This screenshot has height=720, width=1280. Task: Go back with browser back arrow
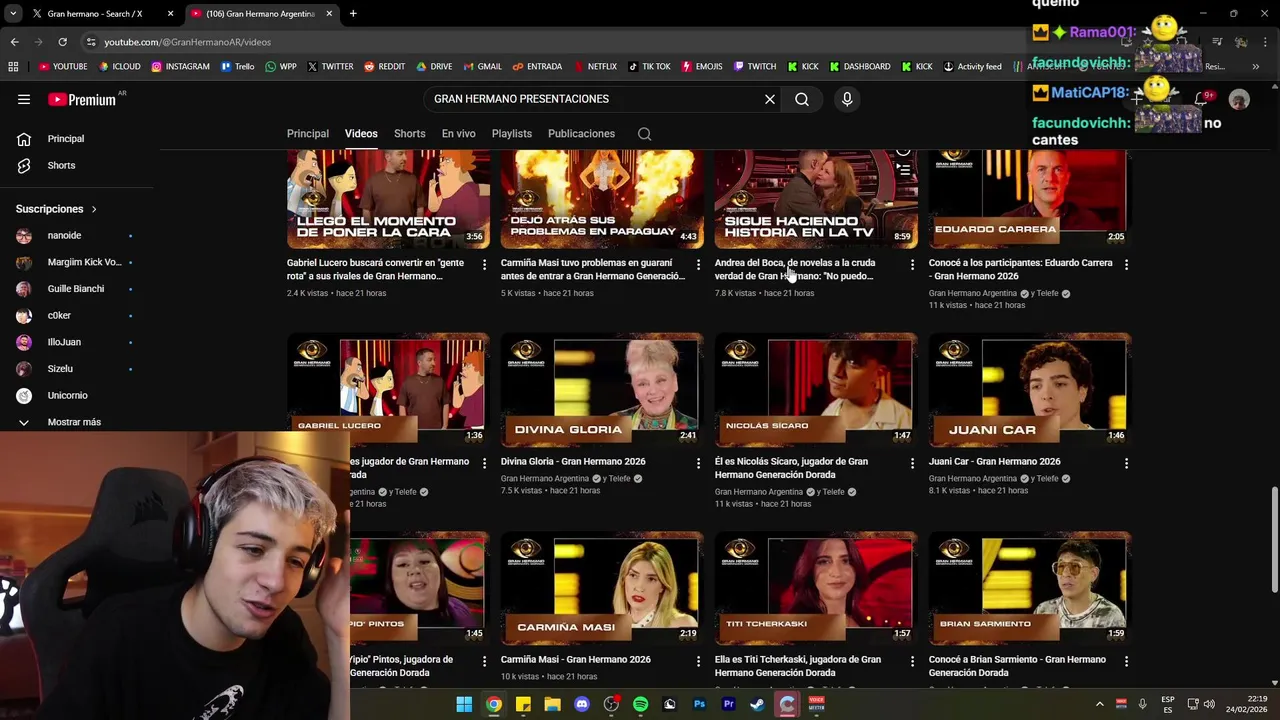coord(14,42)
